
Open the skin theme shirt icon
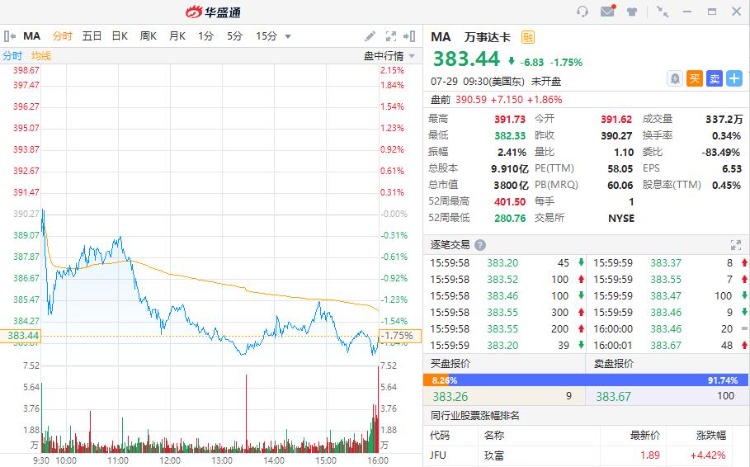coord(634,12)
